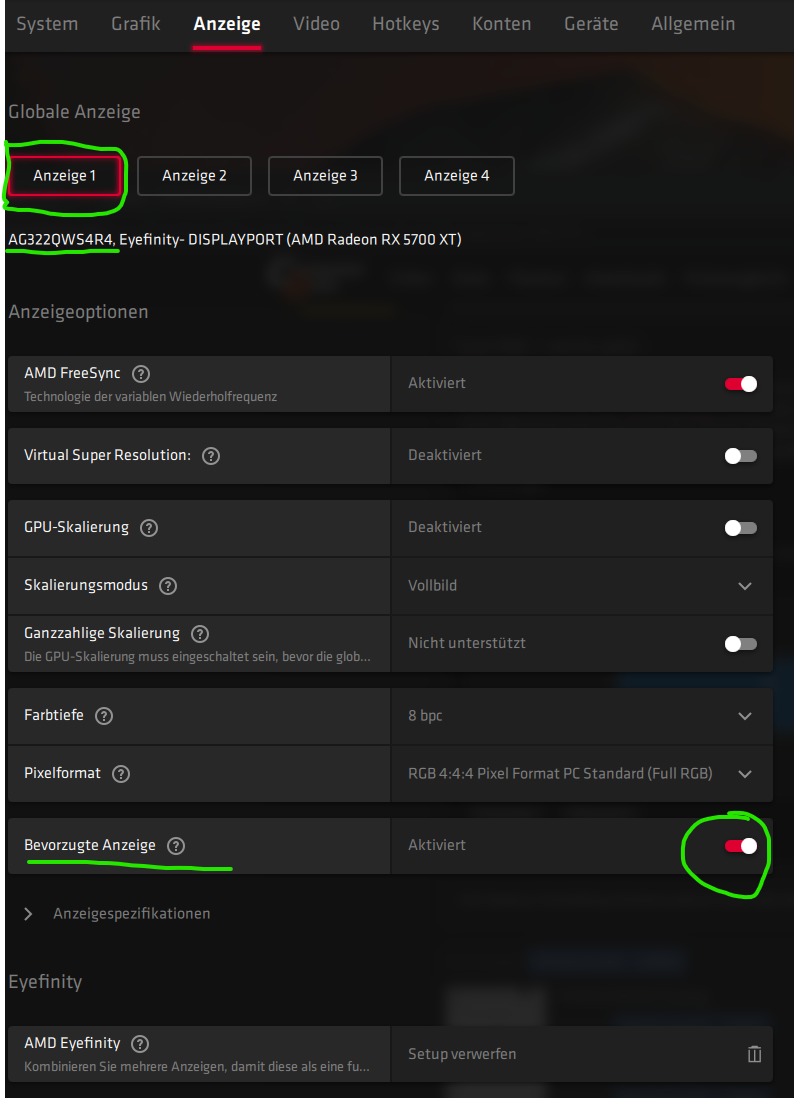Click the Eyefinity section heading

tap(46, 982)
